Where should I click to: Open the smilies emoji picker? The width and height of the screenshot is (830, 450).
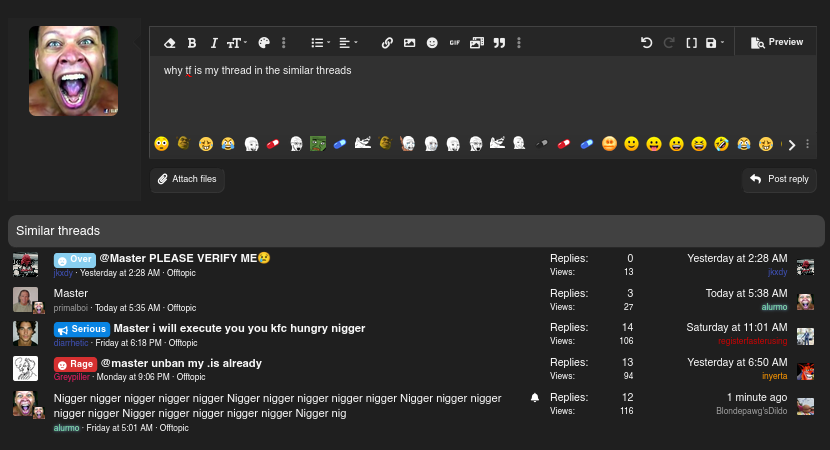click(x=432, y=43)
